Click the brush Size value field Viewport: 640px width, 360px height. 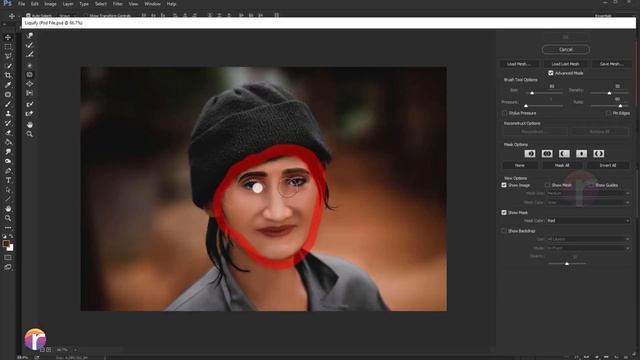552,87
